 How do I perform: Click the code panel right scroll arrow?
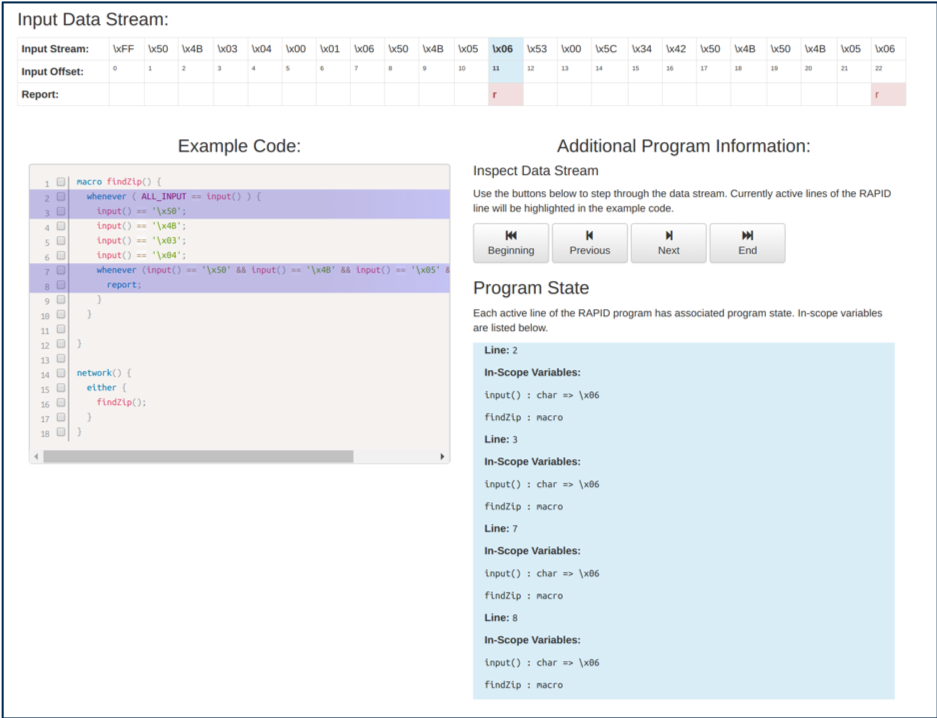point(442,457)
